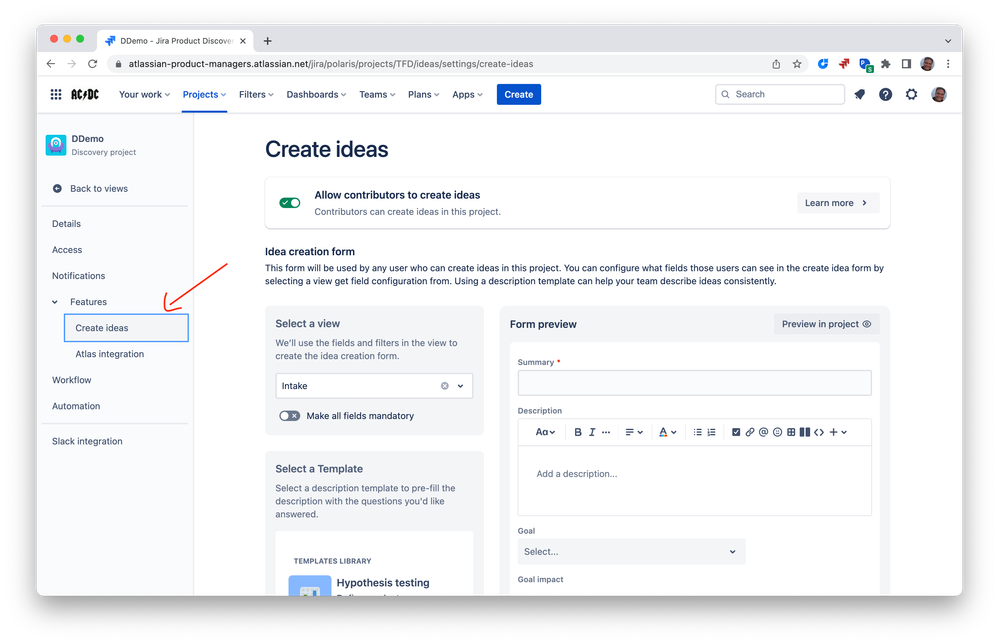Open Workflow settings page
This screenshot has height=644, width=999.
tap(71, 380)
